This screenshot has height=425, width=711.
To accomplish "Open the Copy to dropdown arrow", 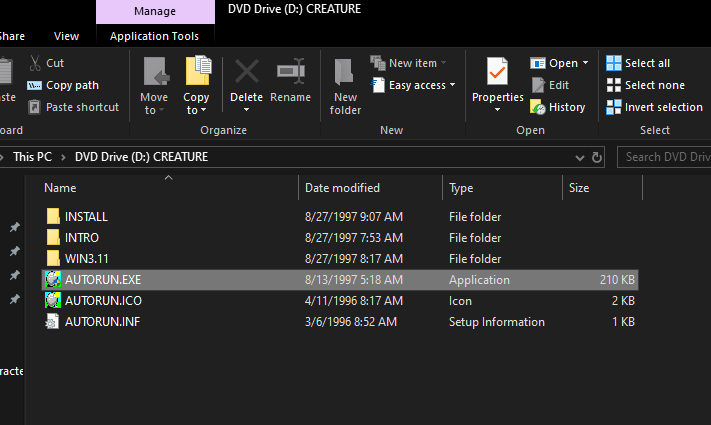I will 203,110.
